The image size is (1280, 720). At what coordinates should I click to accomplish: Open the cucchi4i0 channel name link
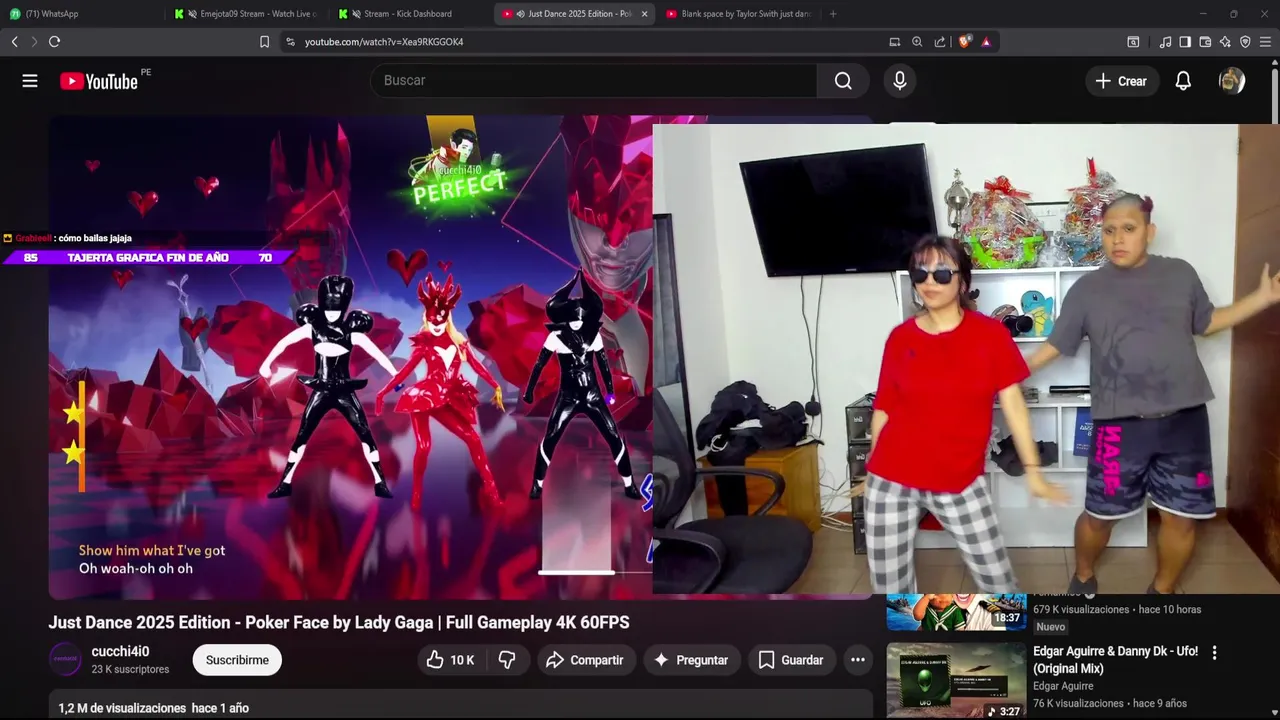pyautogui.click(x=120, y=652)
